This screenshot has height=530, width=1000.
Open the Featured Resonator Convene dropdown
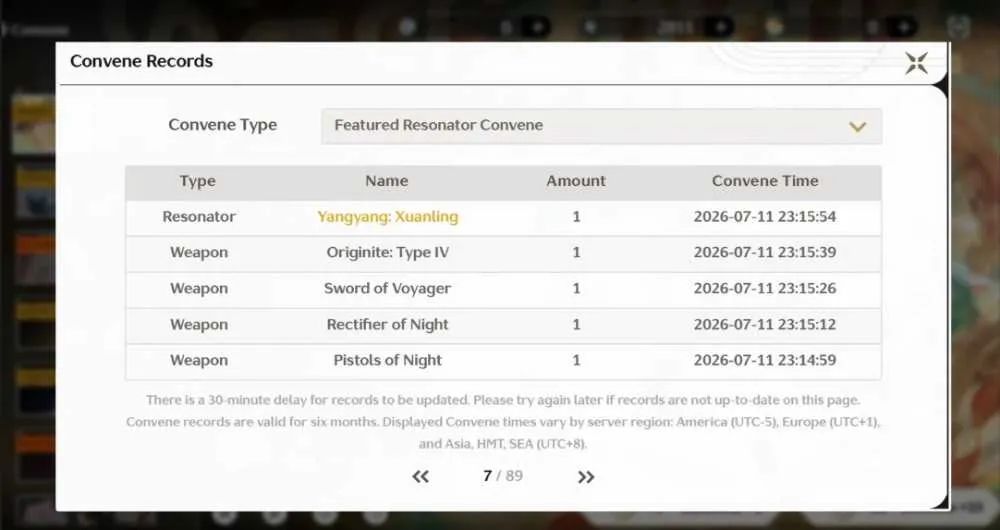[x=601, y=126]
